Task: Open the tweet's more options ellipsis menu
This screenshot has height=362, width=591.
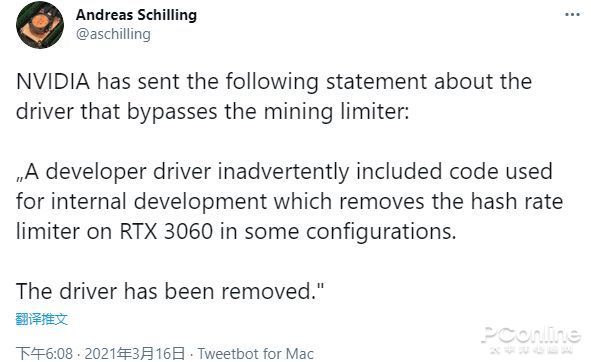Action: (572, 15)
